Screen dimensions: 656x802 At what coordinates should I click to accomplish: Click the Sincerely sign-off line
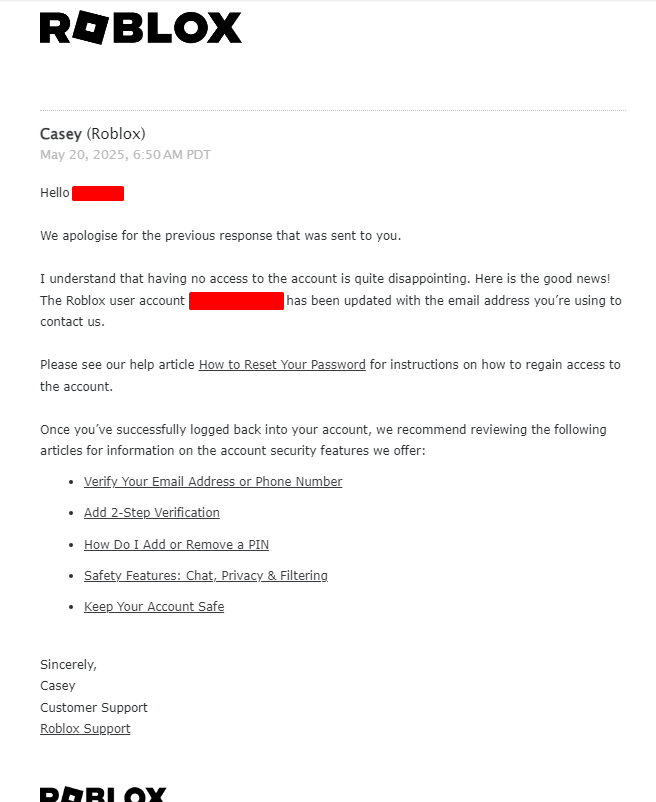[68, 665]
